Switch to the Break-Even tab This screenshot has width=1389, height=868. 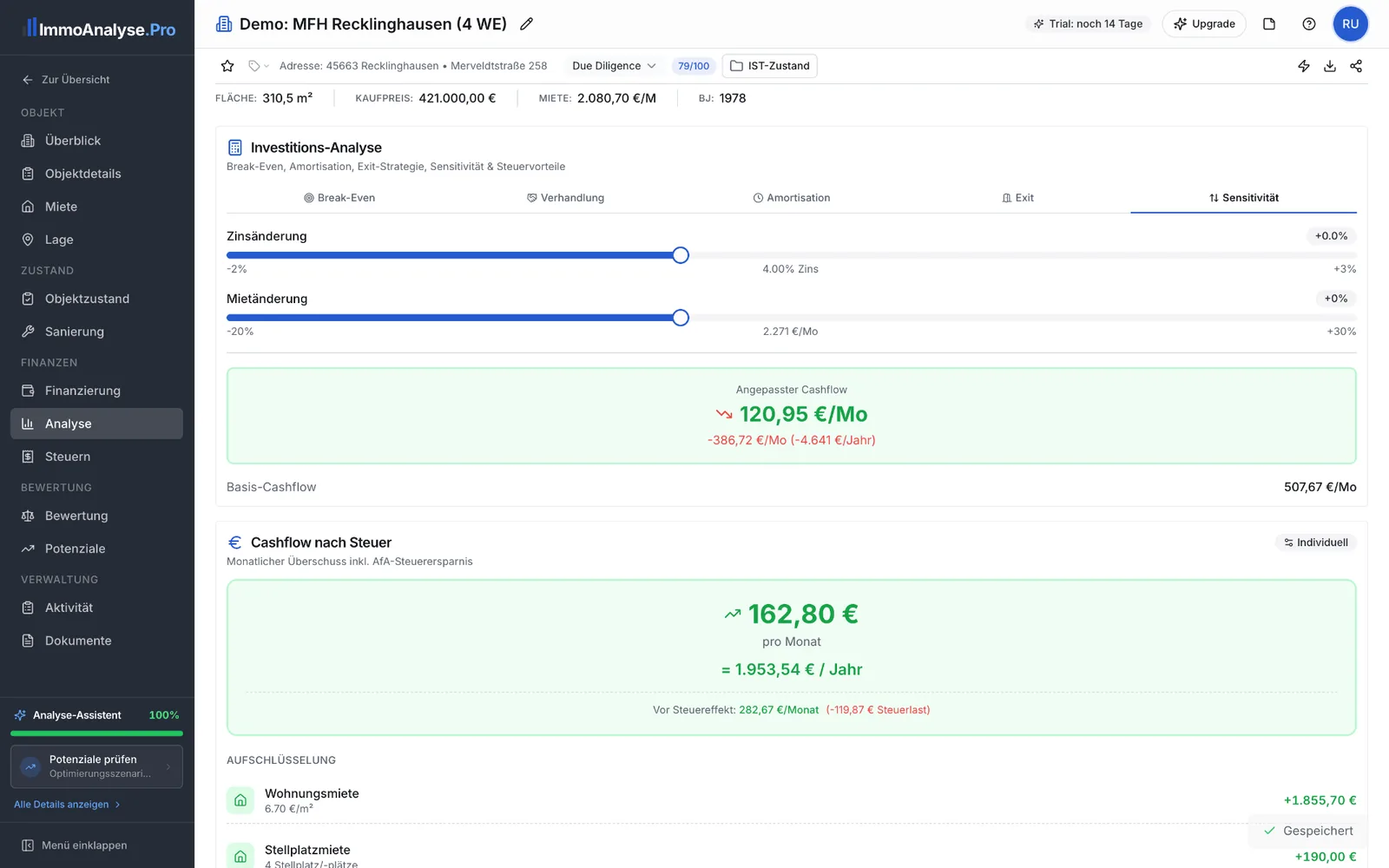click(339, 198)
